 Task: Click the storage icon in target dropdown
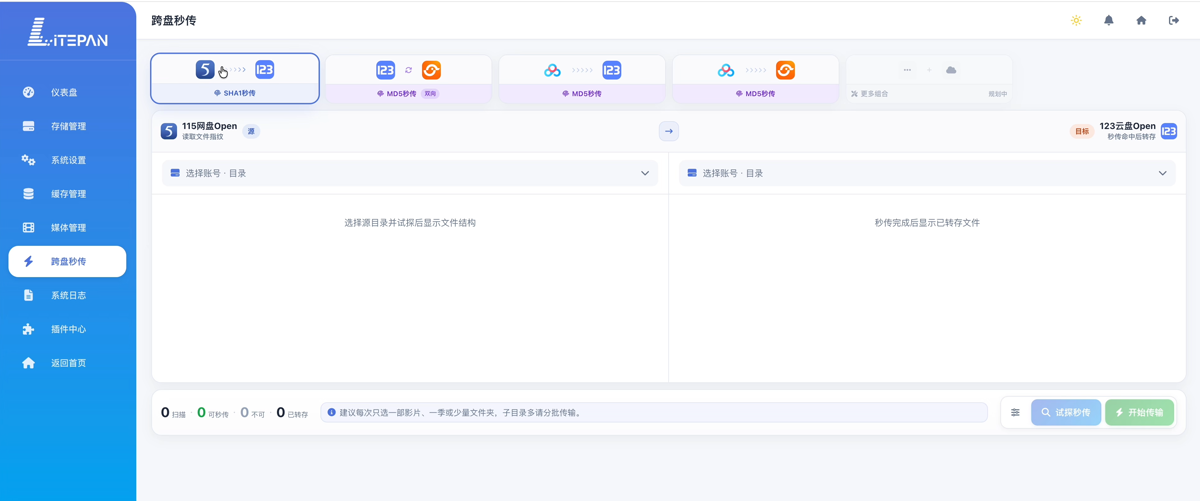(x=692, y=173)
